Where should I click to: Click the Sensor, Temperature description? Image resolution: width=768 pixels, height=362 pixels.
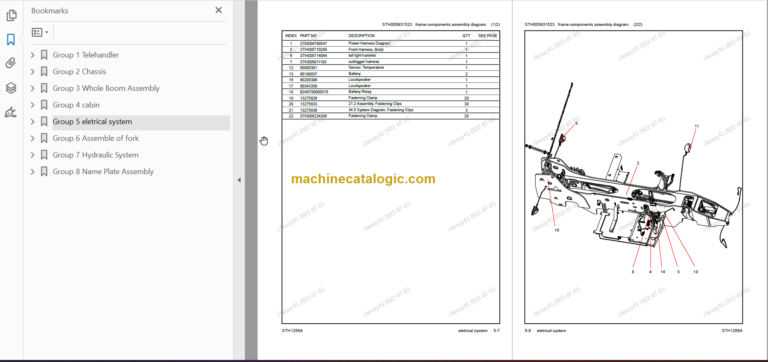[x=366, y=67]
